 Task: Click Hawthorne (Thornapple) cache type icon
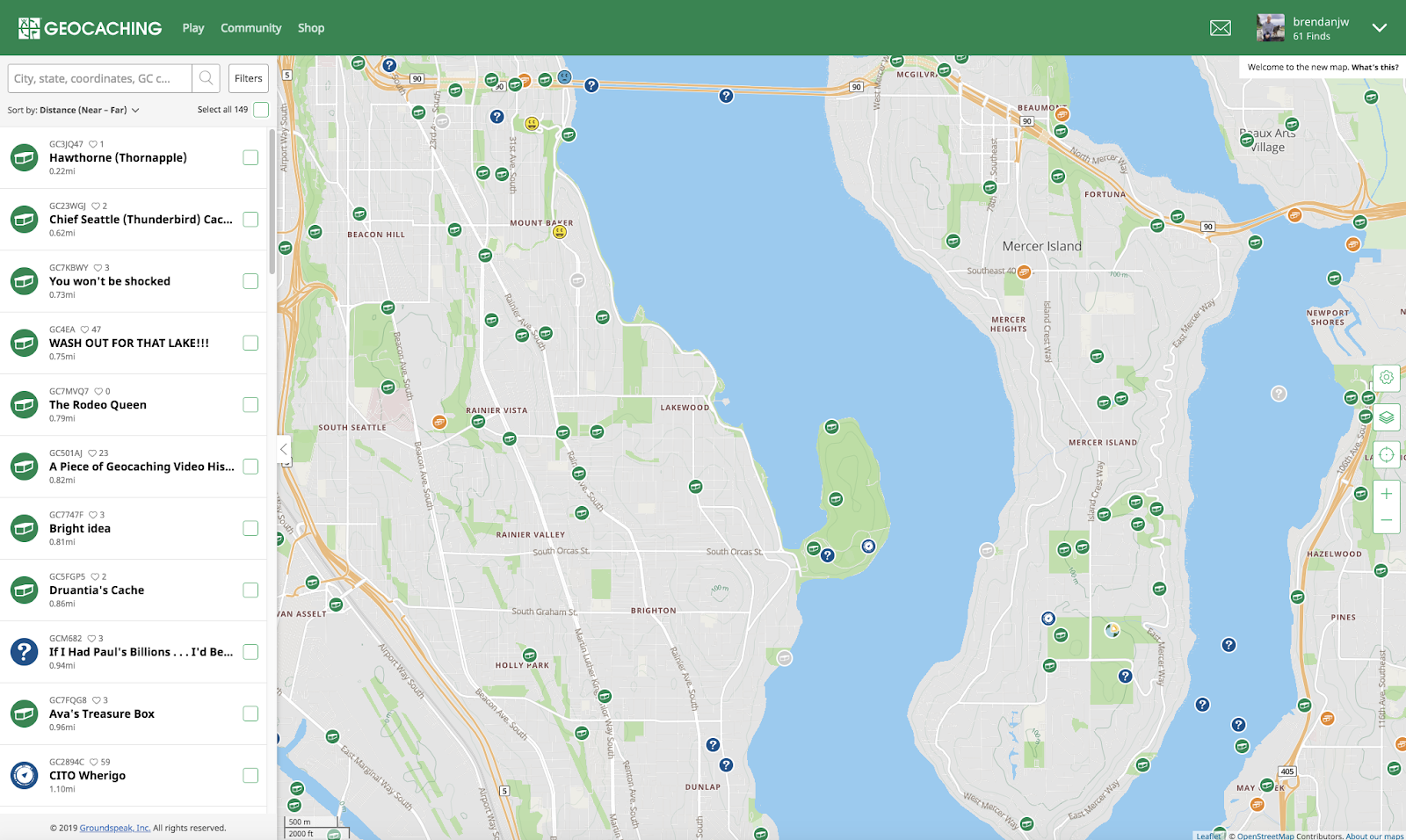24,158
